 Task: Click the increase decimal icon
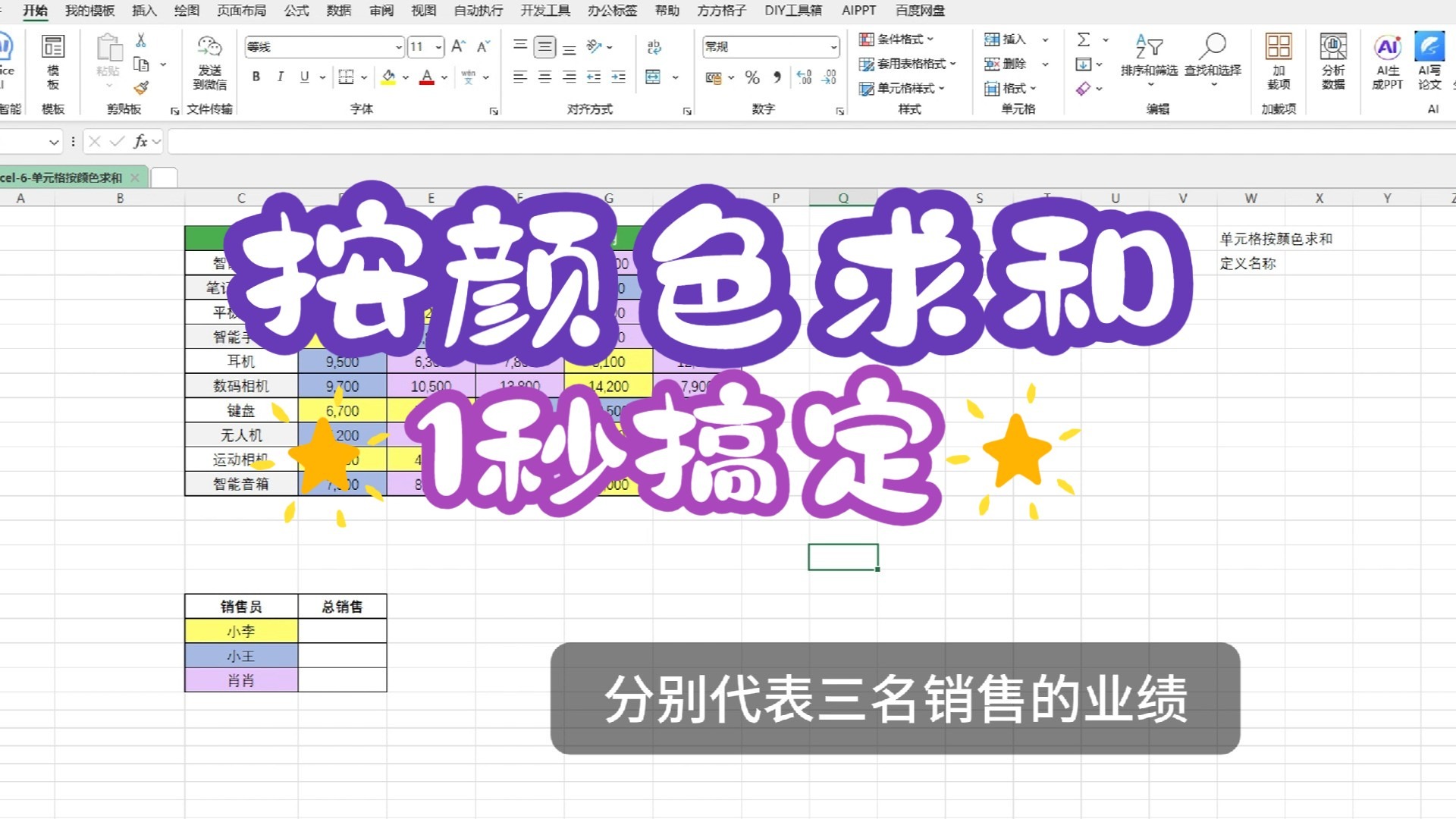pos(804,77)
